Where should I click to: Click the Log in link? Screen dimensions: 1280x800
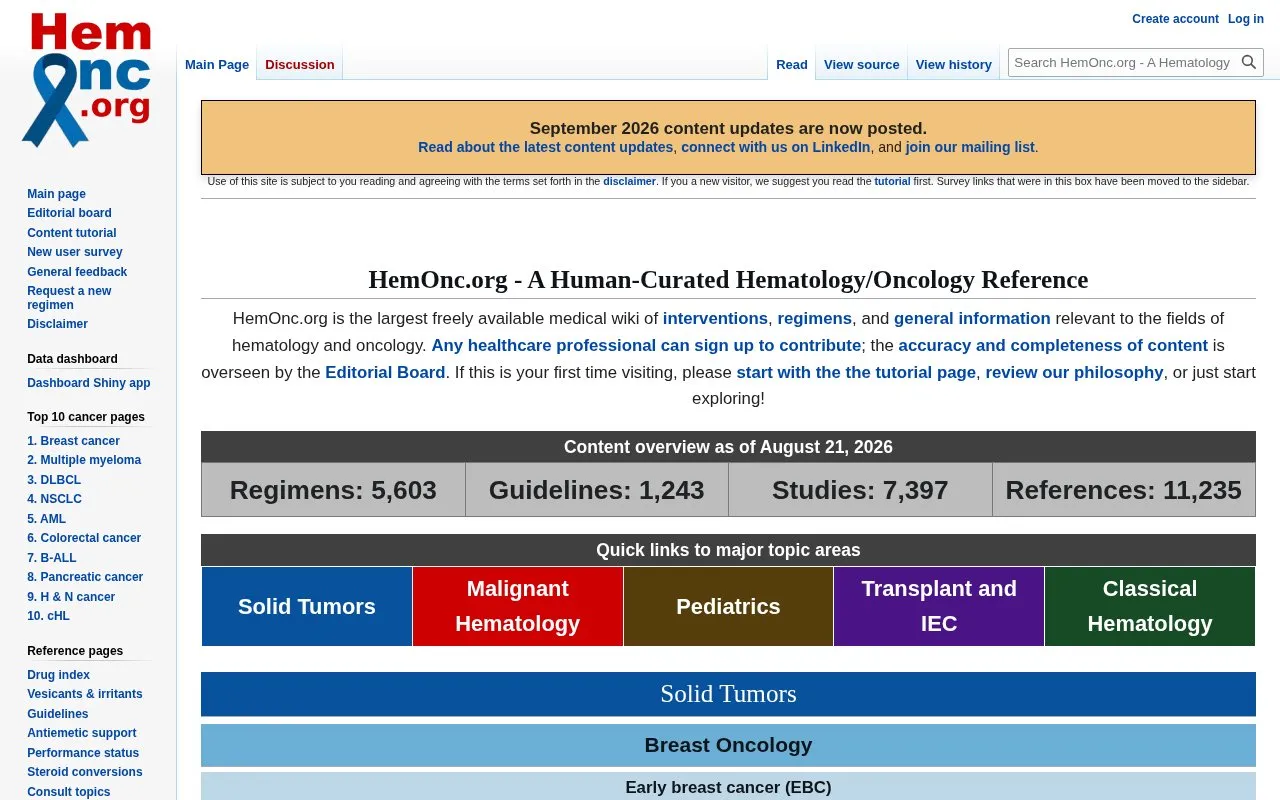pyautogui.click(x=1246, y=19)
